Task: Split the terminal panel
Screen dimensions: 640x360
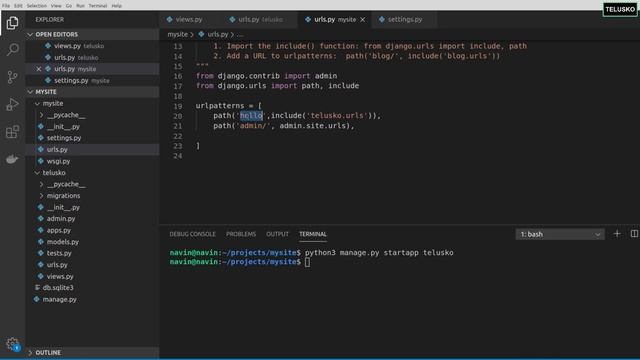Action: pos(634,234)
